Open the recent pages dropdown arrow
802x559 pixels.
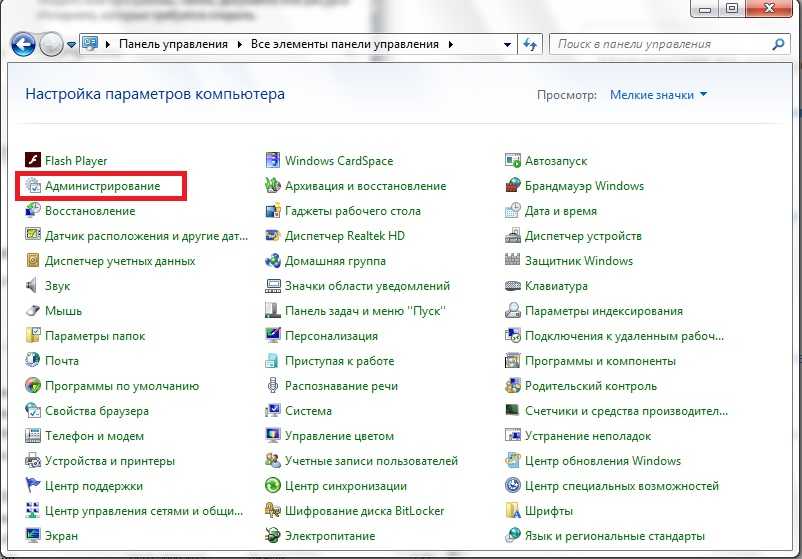click(x=72, y=45)
